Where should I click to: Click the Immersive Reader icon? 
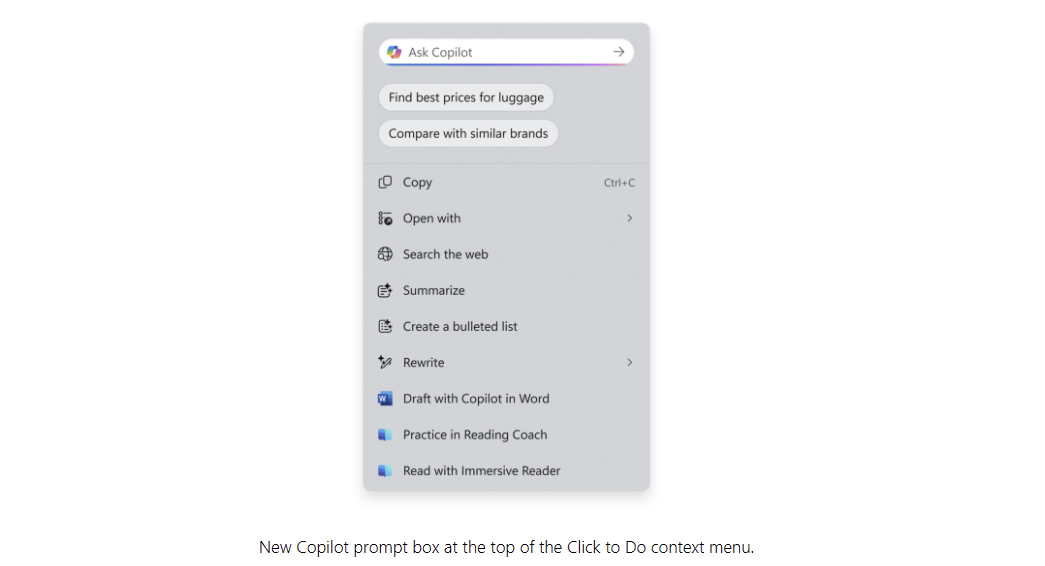[x=385, y=471]
